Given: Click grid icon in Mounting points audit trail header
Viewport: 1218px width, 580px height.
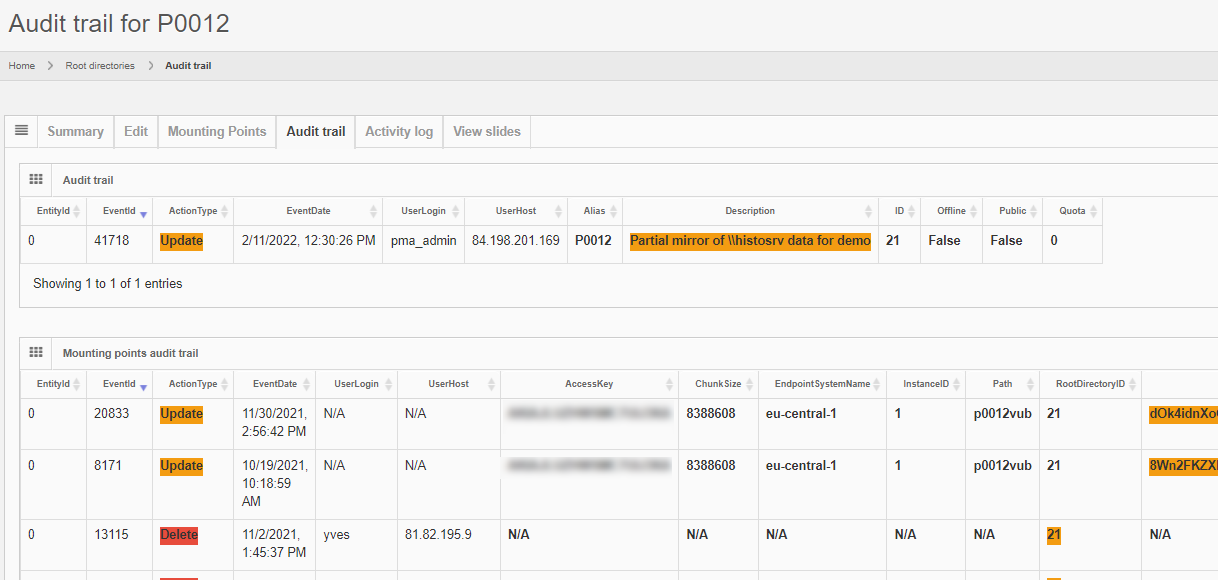Looking at the screenshot, I should [x=36, y=353].
